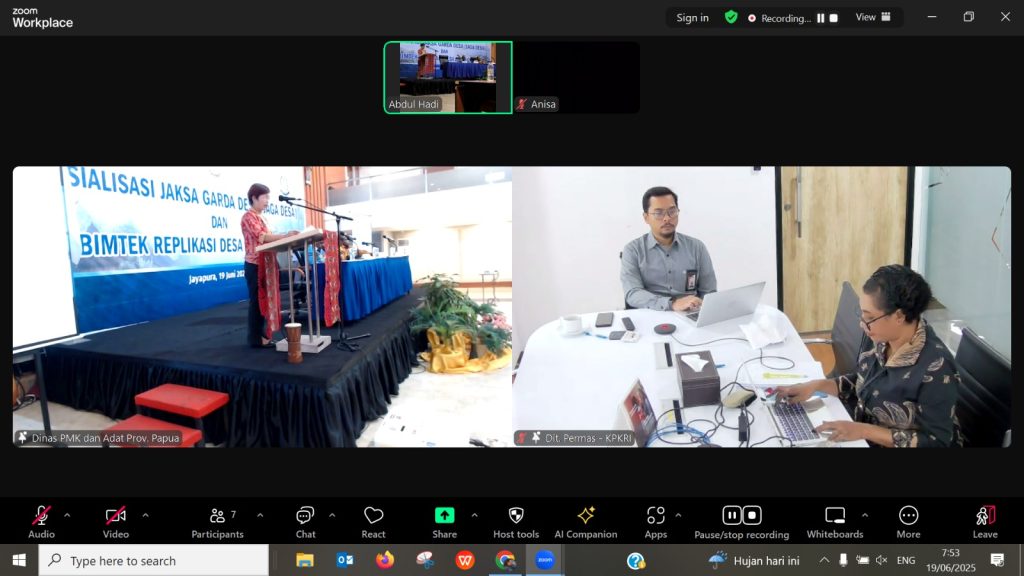
Task: Open the muted volume tray icon
Action: 882,560
